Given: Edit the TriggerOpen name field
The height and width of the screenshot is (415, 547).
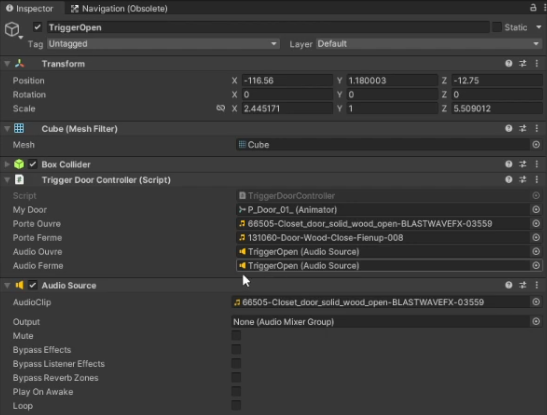Looking at the screenshot, I should [268, 27].
